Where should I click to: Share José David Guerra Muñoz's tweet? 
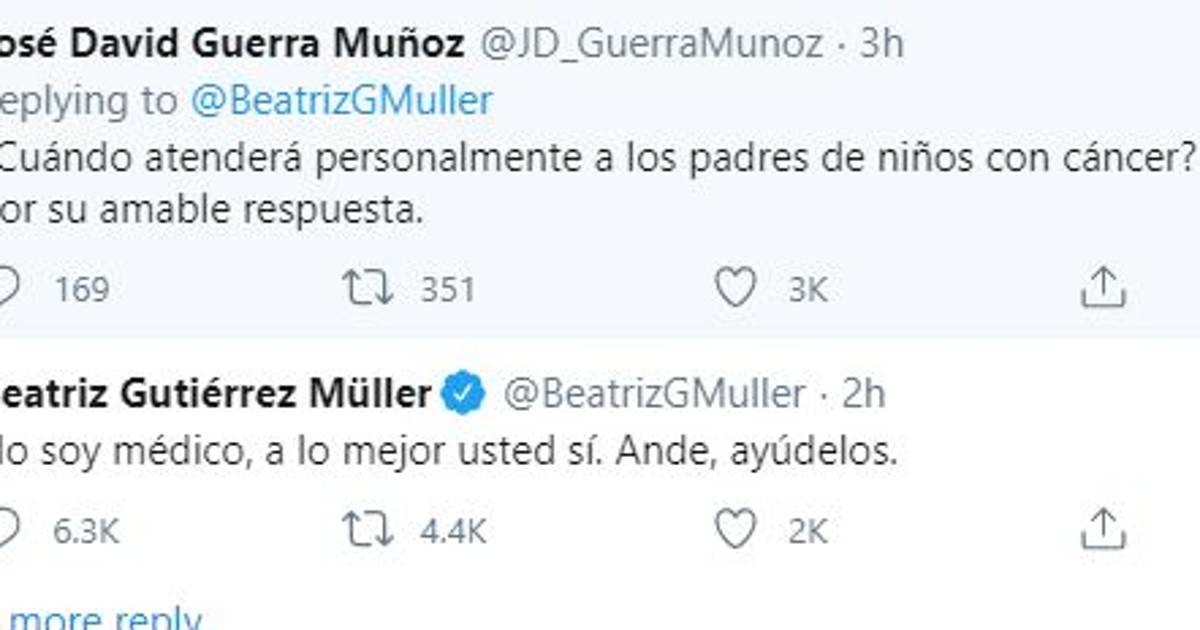click(x=1104, y=289)
